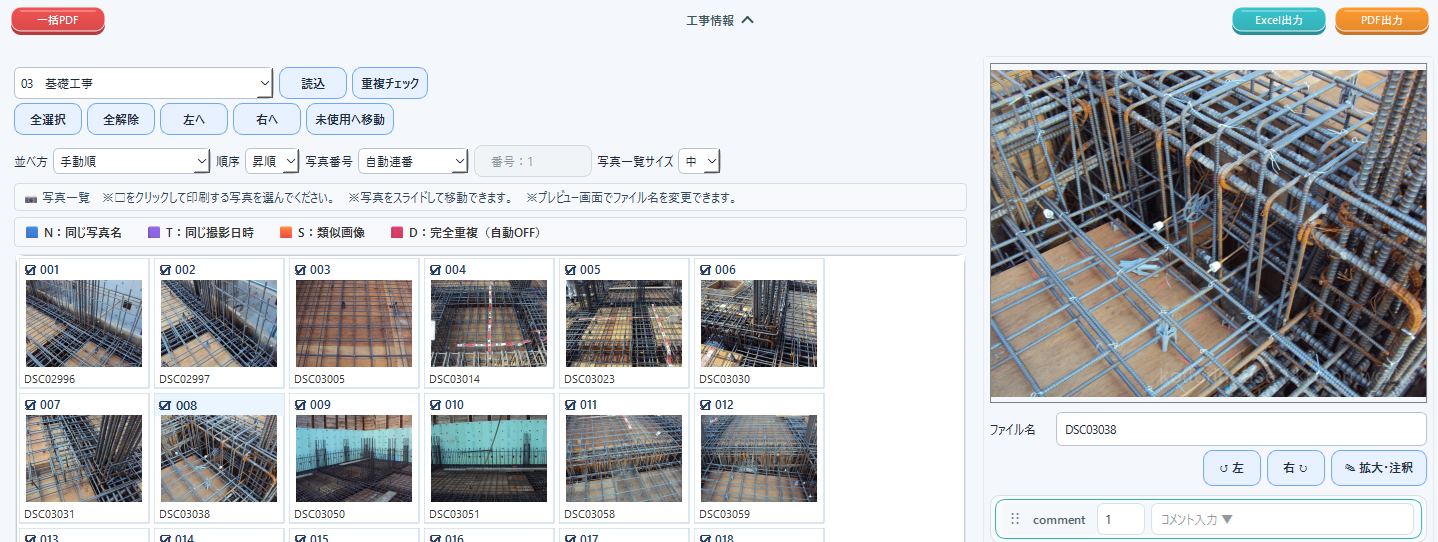Select thumbnail DSC02996
1438x542 pixels.
84,323
